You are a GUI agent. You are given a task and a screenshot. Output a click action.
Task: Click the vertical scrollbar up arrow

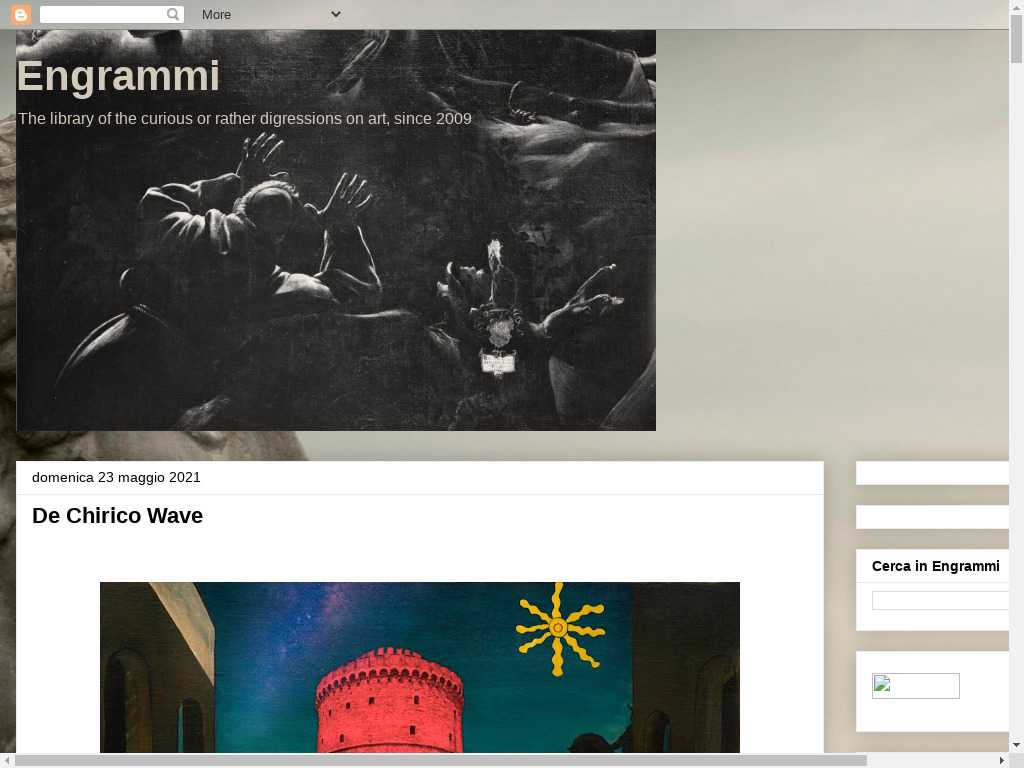click(1016, 6)
